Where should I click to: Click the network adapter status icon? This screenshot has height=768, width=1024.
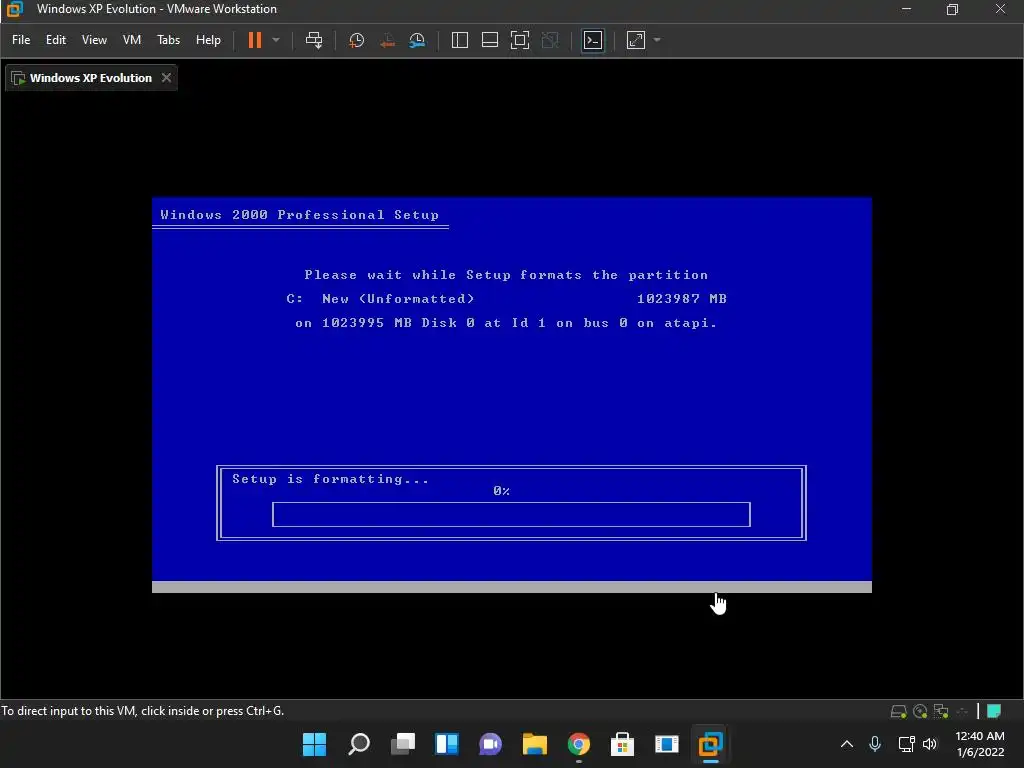coord(941,711)
